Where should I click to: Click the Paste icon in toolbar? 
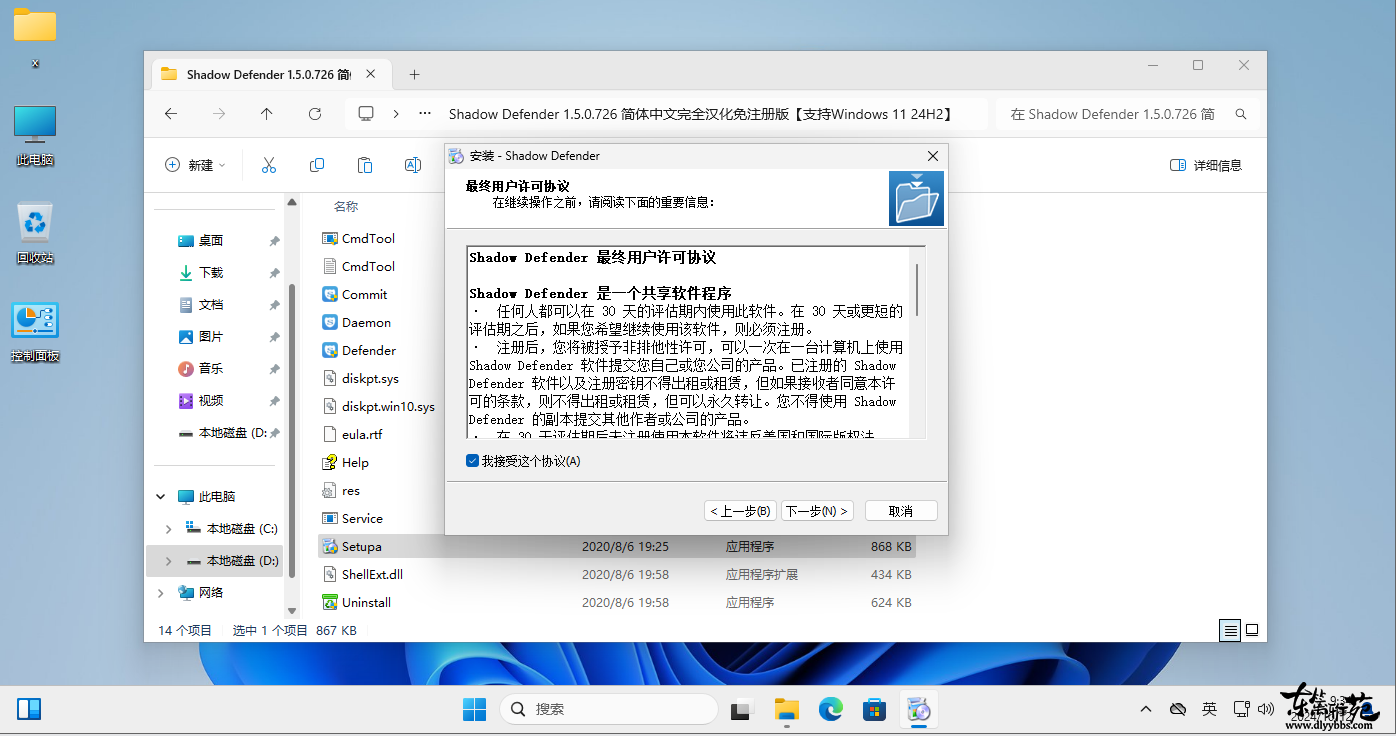click(365, 165)
